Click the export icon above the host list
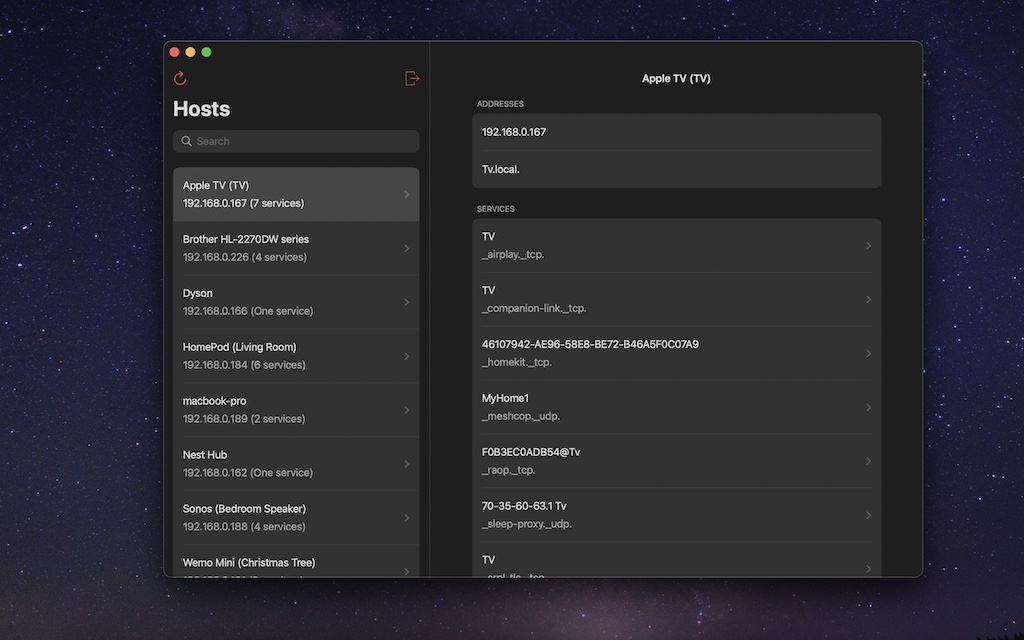1024x640 pixels. pos(411,79)
